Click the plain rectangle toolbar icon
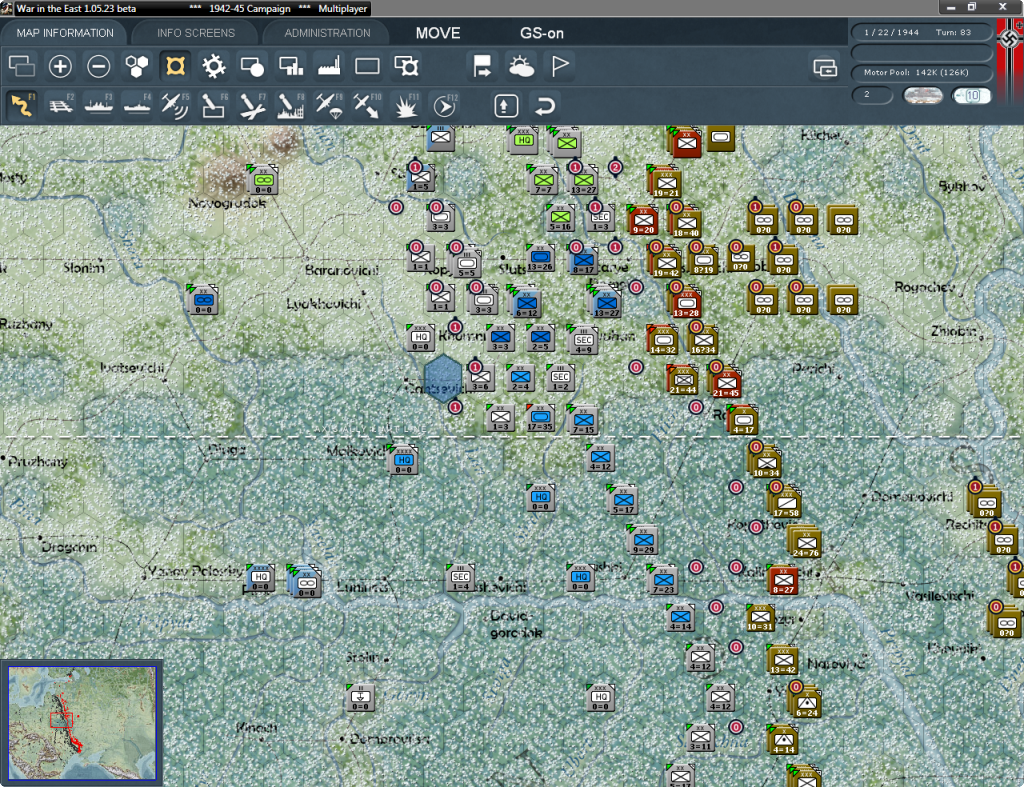The width and height of the screenshot is (1024, 787). tap(367, 66)
